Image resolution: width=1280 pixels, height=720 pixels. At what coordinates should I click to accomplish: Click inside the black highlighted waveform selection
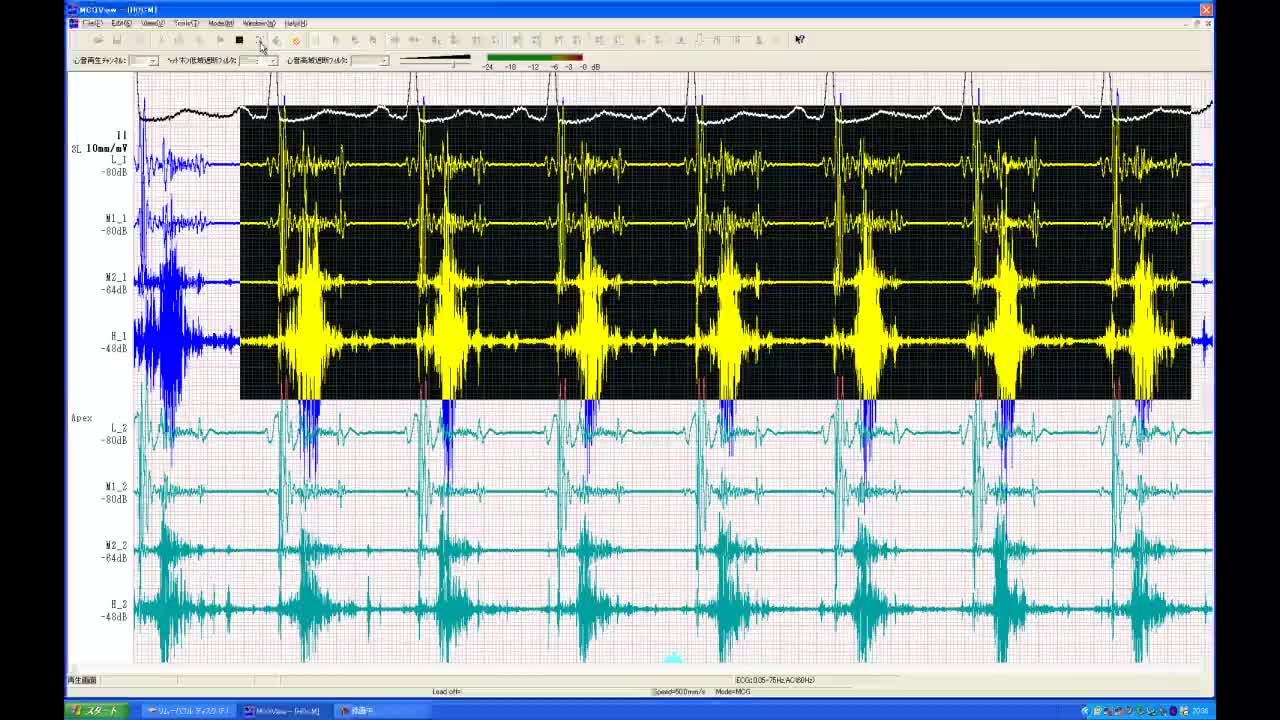pyautogui.click(x=715, y=250)
